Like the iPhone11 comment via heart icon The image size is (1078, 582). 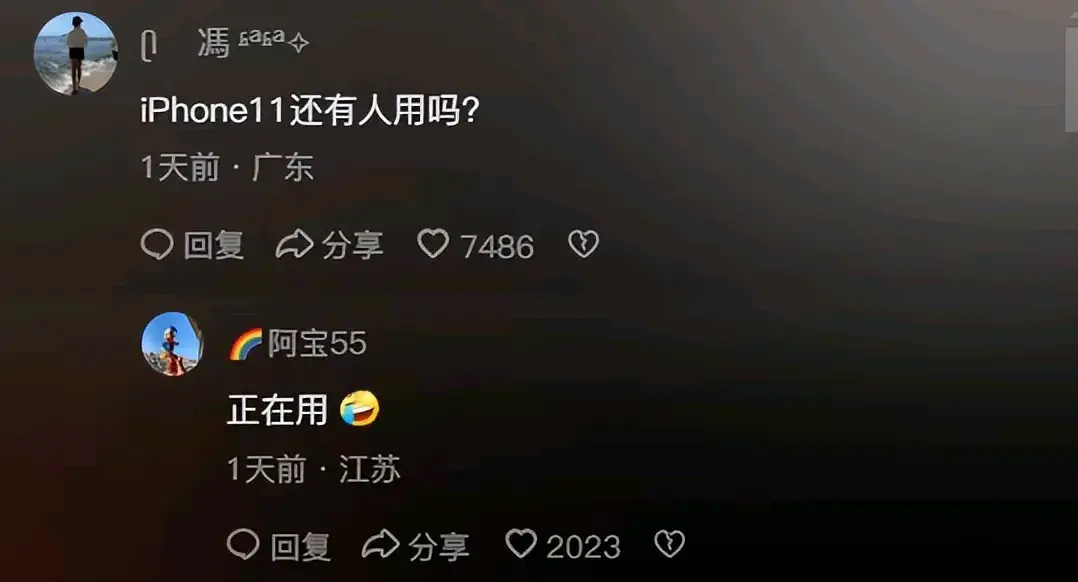click(x=433, y=244)
